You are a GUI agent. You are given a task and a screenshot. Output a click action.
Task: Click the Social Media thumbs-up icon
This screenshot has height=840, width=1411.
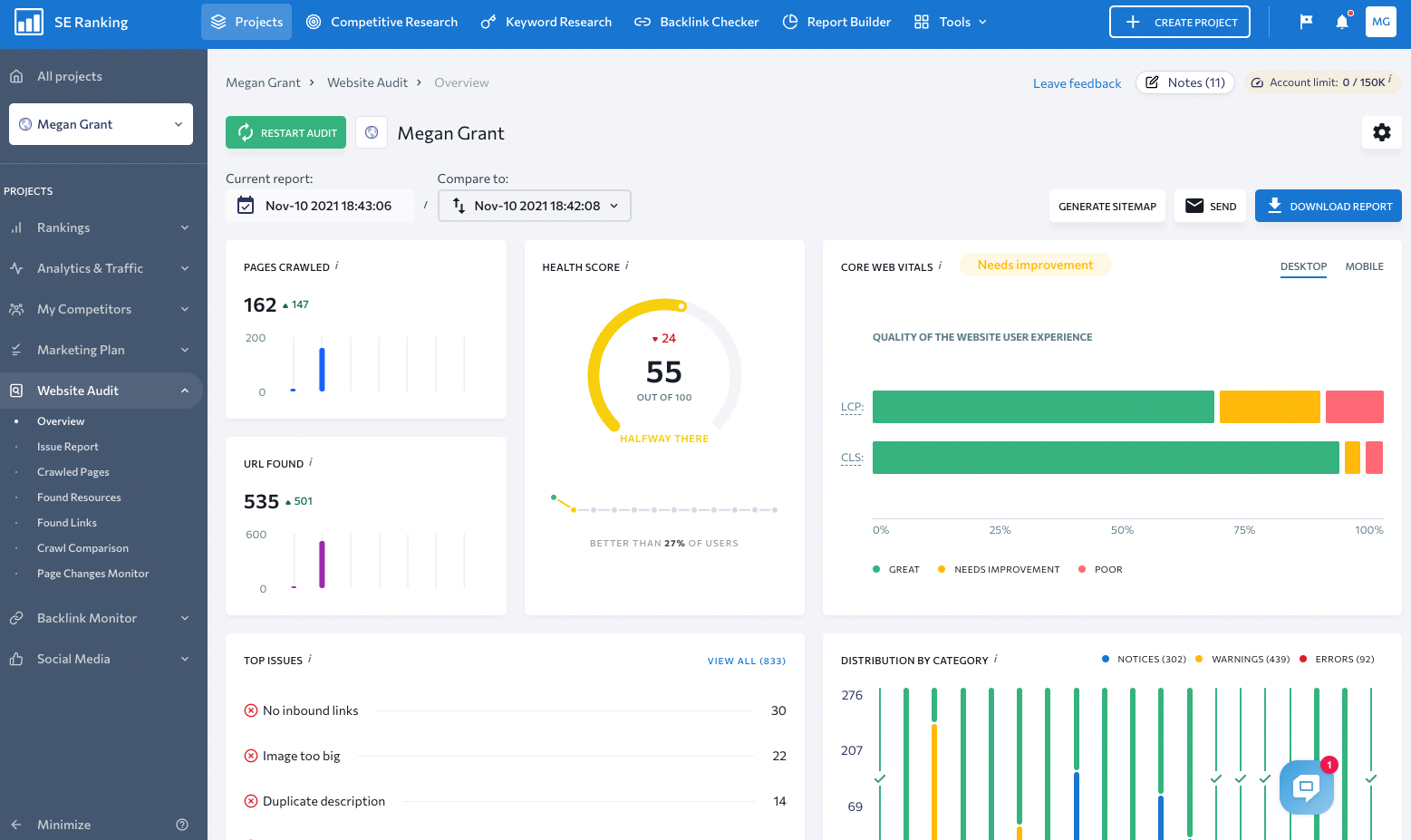pyautogui.click(x=16, y=659)
